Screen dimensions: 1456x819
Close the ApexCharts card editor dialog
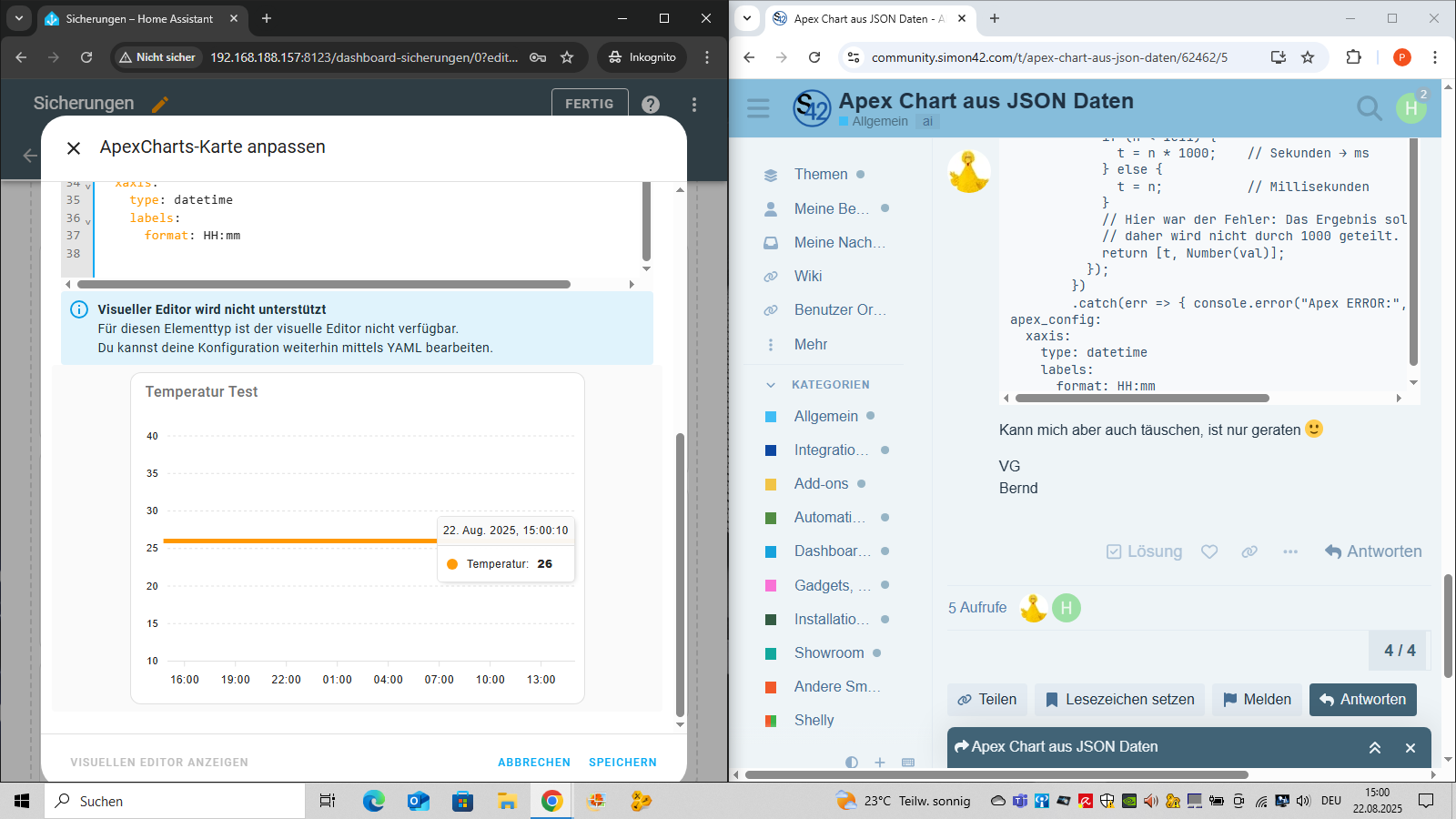[74, 147]
